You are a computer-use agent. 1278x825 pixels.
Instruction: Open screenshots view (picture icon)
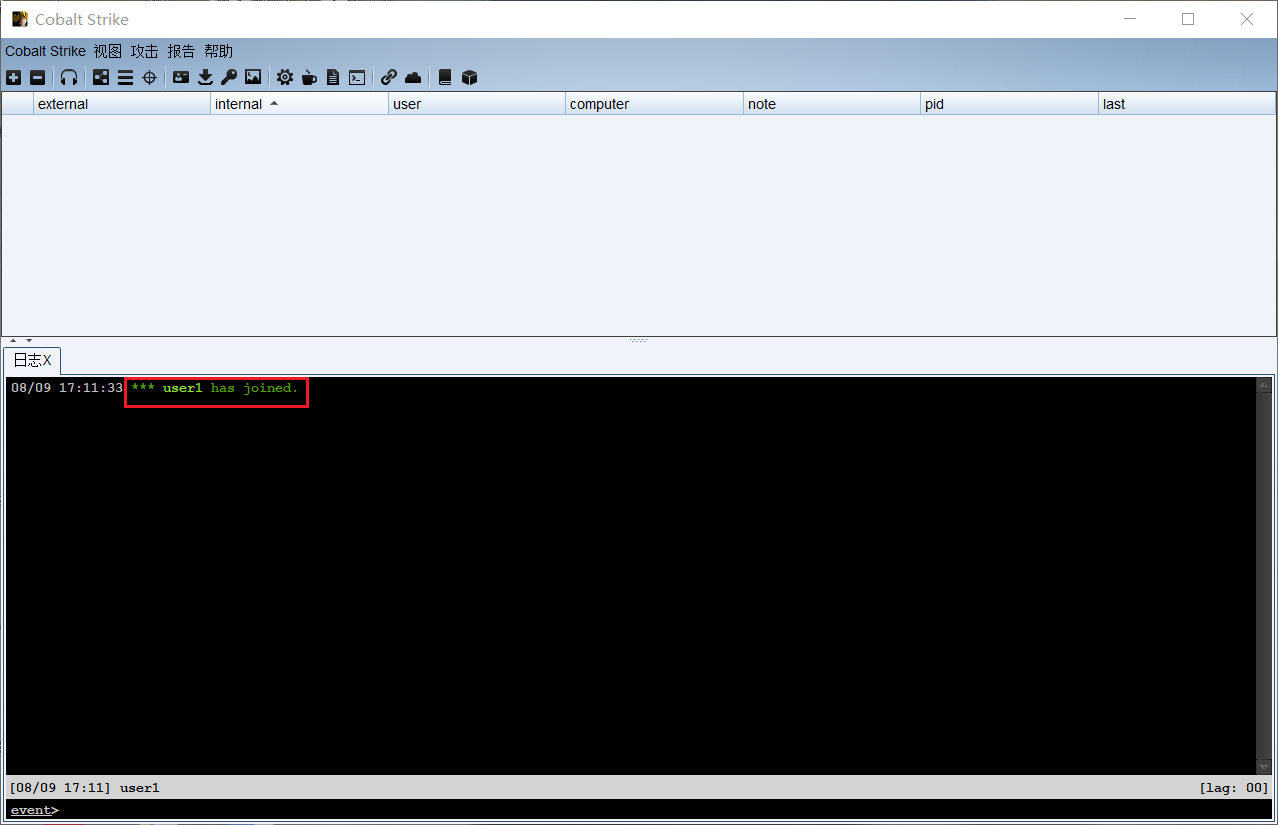[253, 77]
